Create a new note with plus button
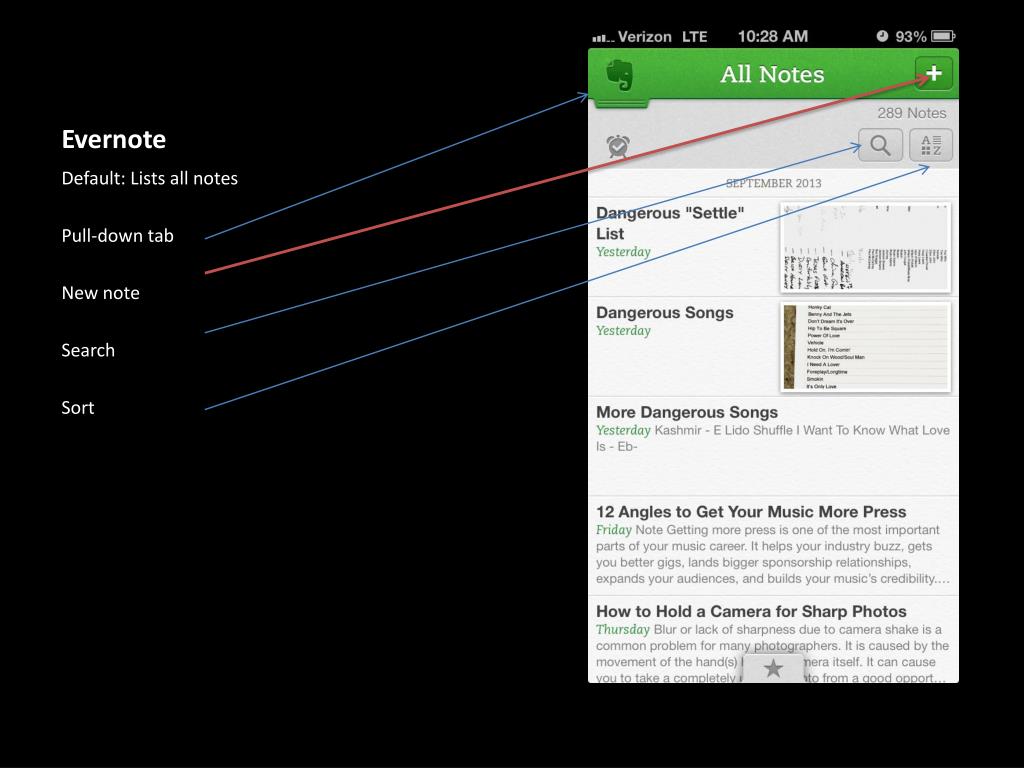The width and height of the screenshot is (1024, 768). 933,72
